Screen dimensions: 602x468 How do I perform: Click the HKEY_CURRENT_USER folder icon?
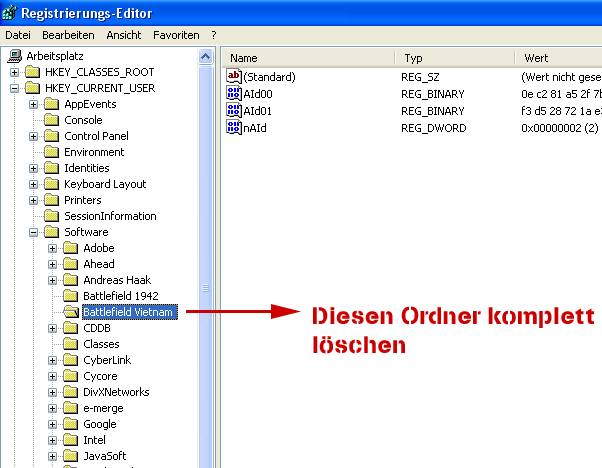click(33, 88)
